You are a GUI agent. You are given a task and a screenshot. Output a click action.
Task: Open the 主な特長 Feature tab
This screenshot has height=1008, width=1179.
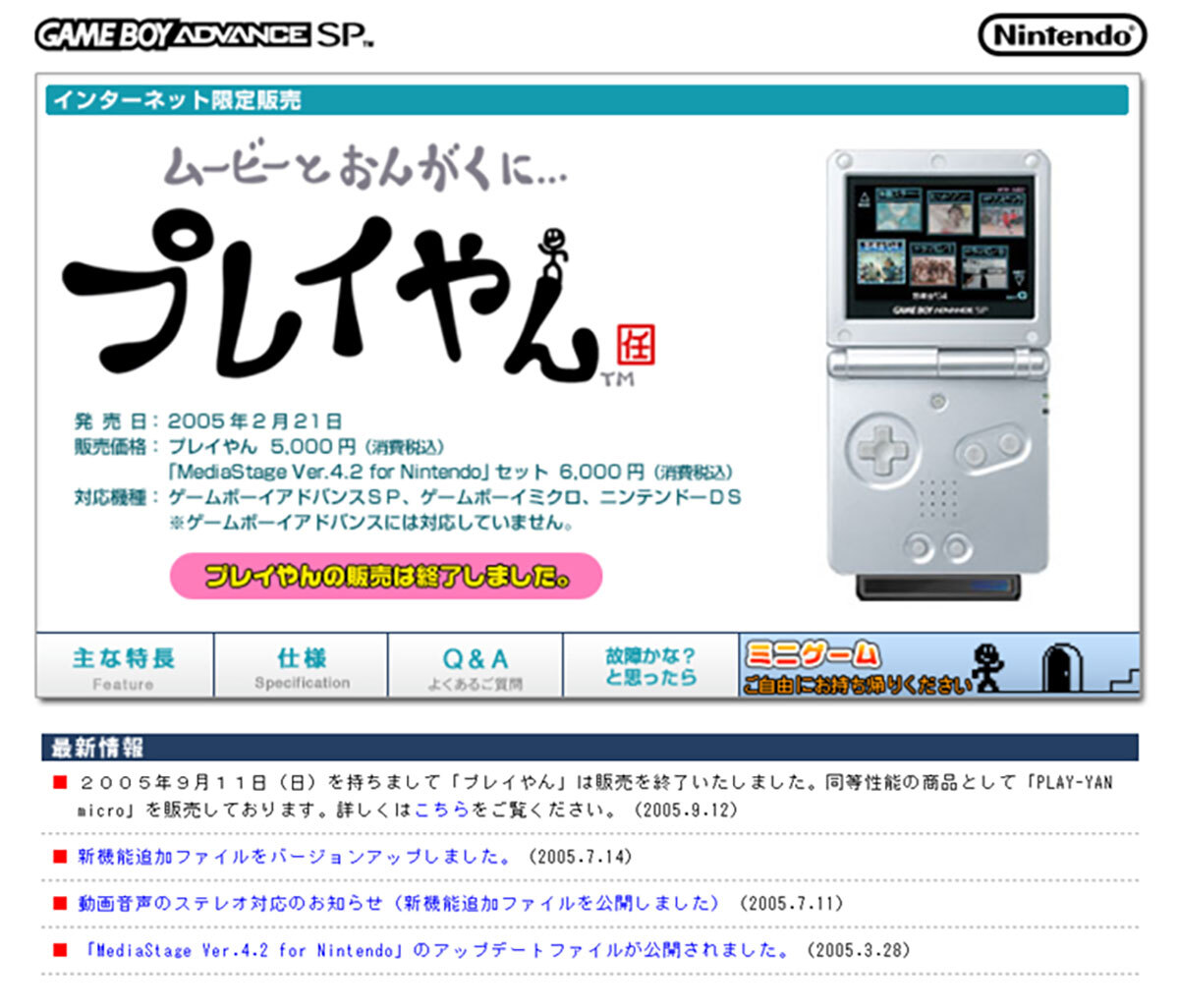pyautogui.click(x=124, y=666)
